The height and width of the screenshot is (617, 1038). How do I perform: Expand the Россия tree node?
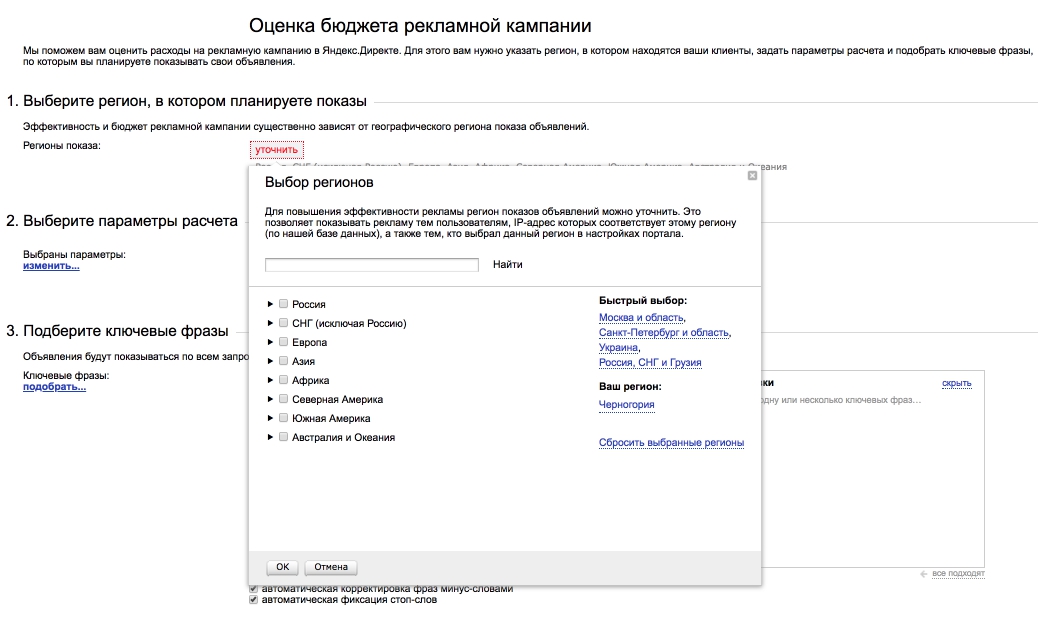pos(270,304)
